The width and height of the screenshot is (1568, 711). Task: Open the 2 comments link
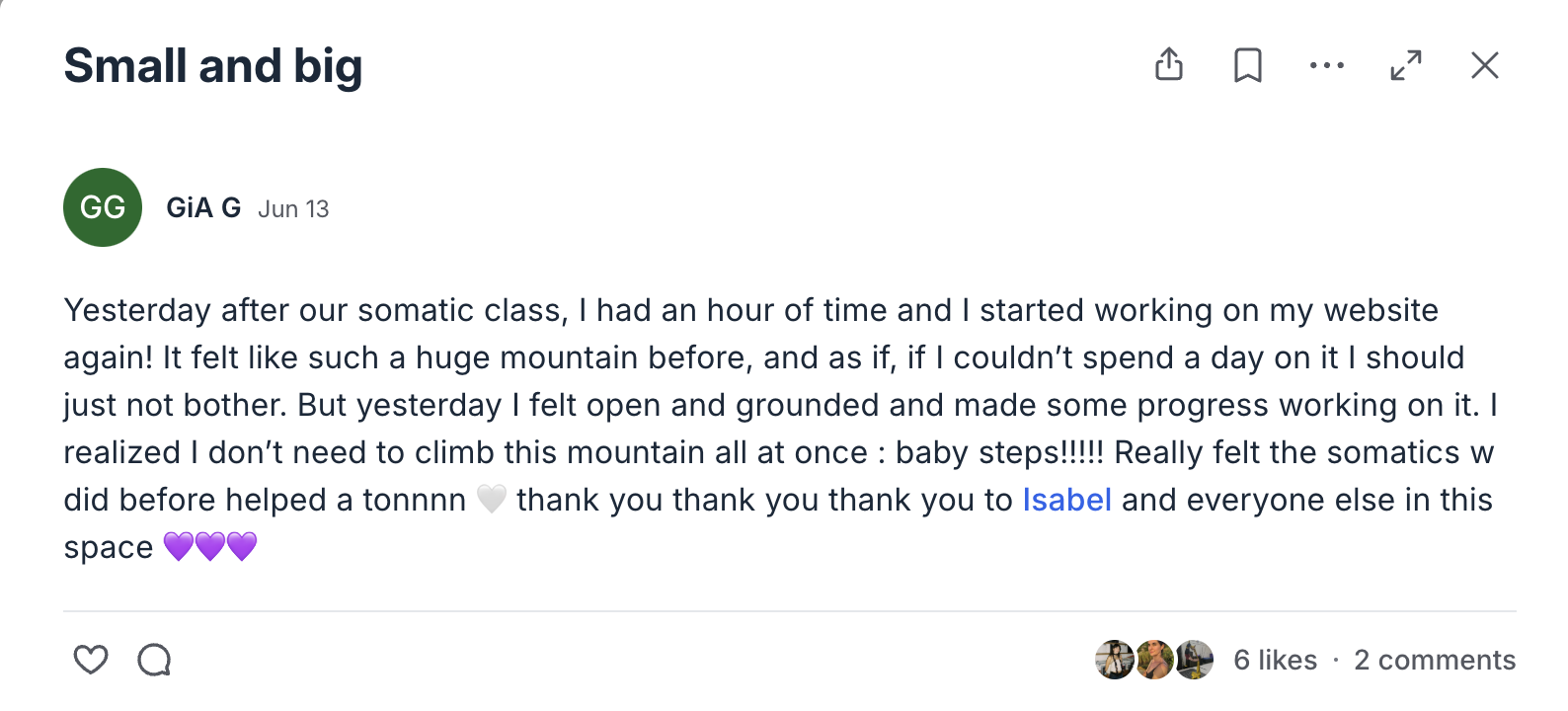click(1435, 660)
